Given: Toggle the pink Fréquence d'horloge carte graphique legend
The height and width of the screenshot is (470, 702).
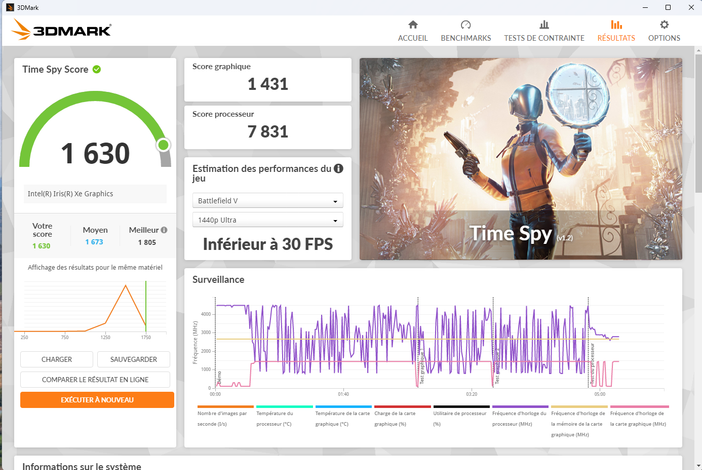Looking at the screenshot, I should [x=638, y=418].
